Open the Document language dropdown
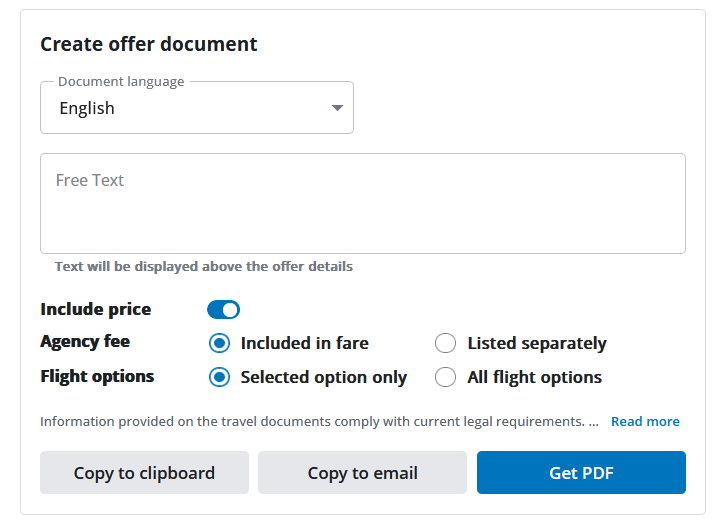 click(x=196, y=108)
